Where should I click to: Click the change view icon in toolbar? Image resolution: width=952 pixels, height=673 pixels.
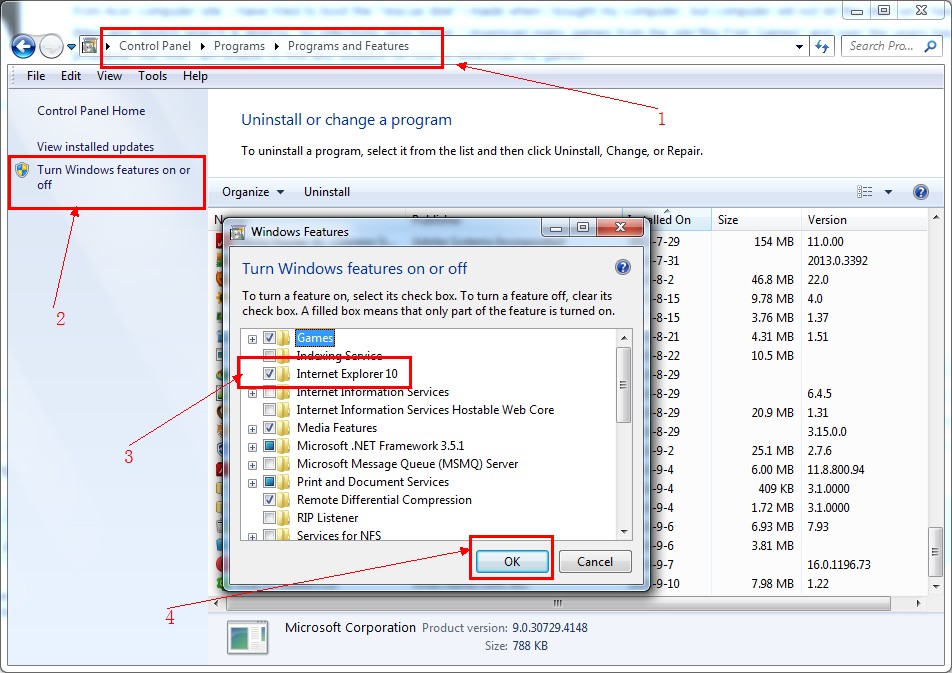click(865, 192)
